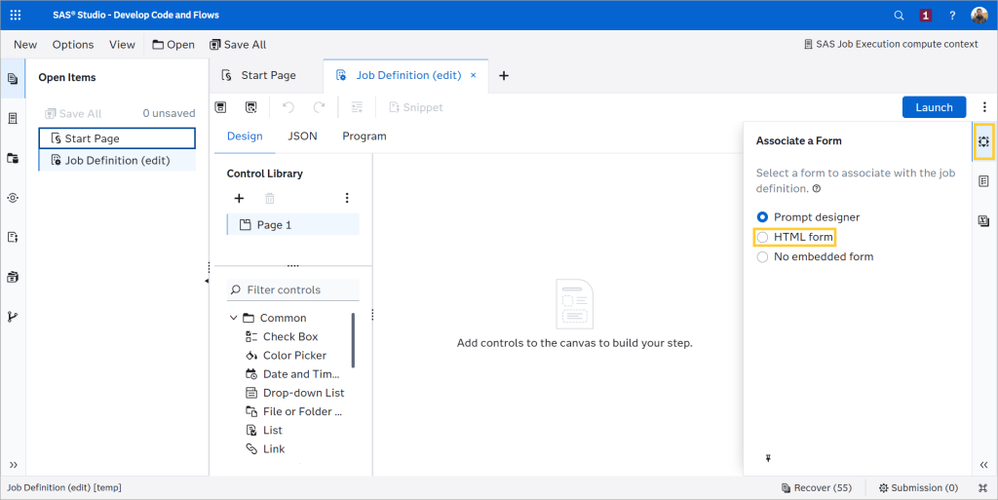Viewport: 998px width, 500px height.
Task: Click the Snippet toolbar button
Action: point(416,107)
